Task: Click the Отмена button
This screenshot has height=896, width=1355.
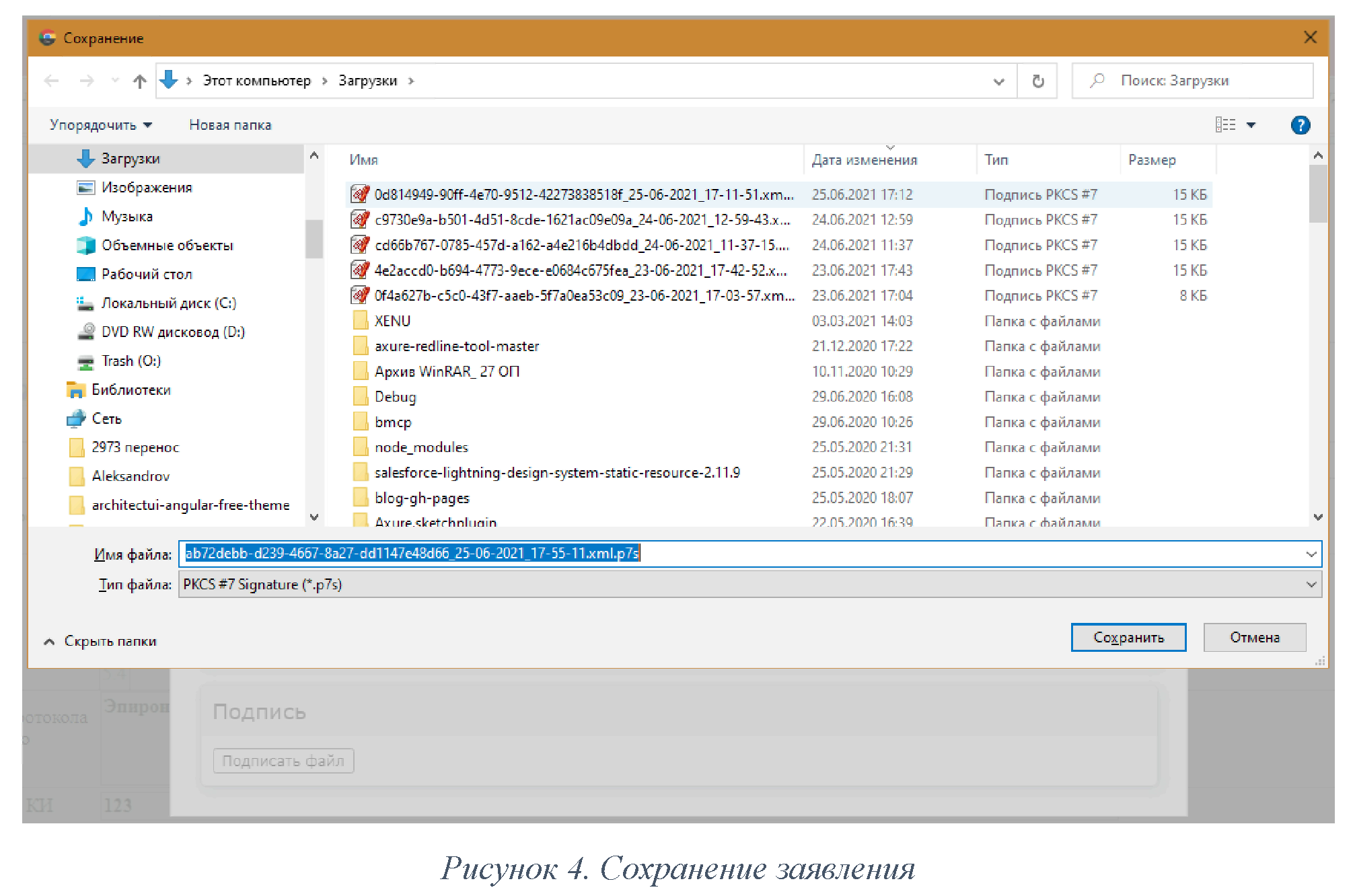Action: (1254, 638)
